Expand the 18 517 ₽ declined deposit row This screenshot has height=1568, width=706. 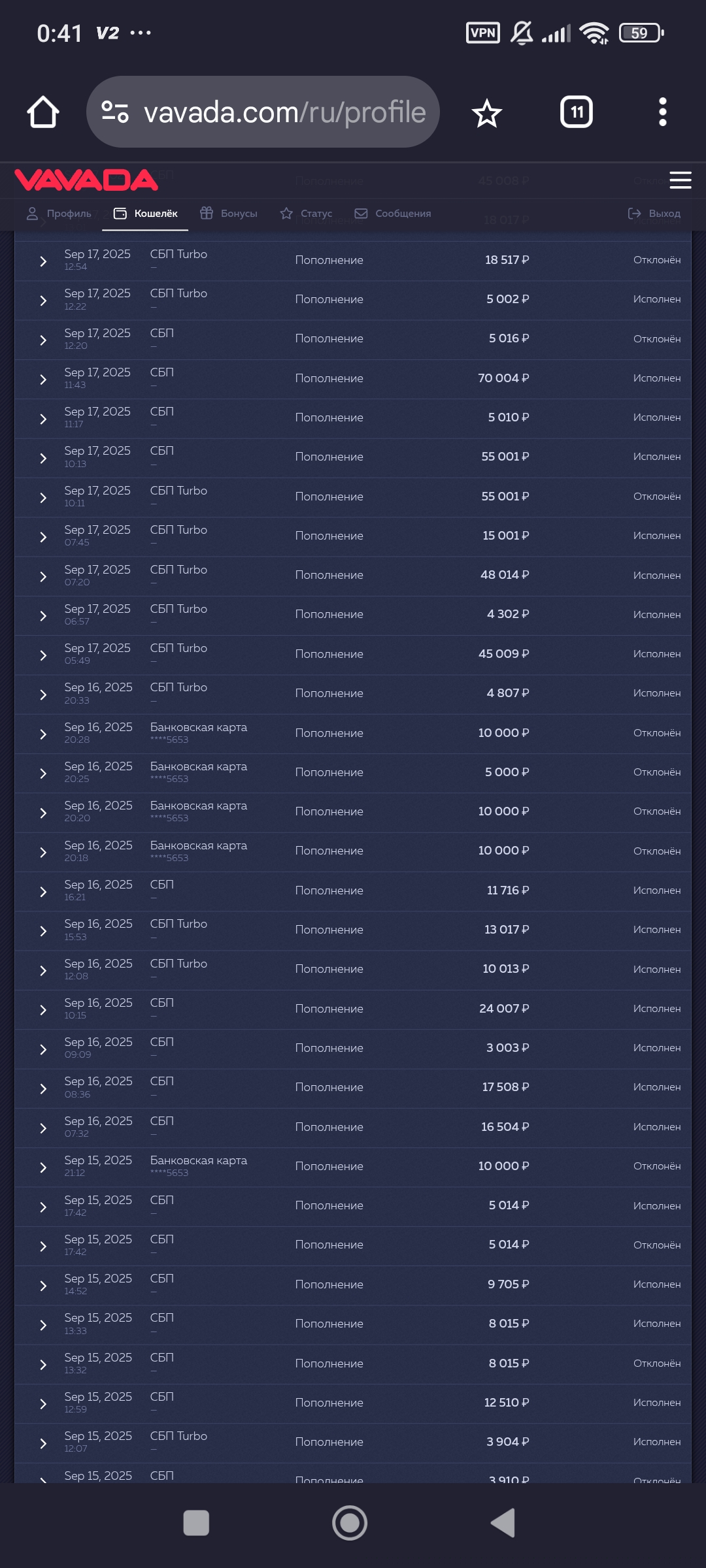point(43,261)
